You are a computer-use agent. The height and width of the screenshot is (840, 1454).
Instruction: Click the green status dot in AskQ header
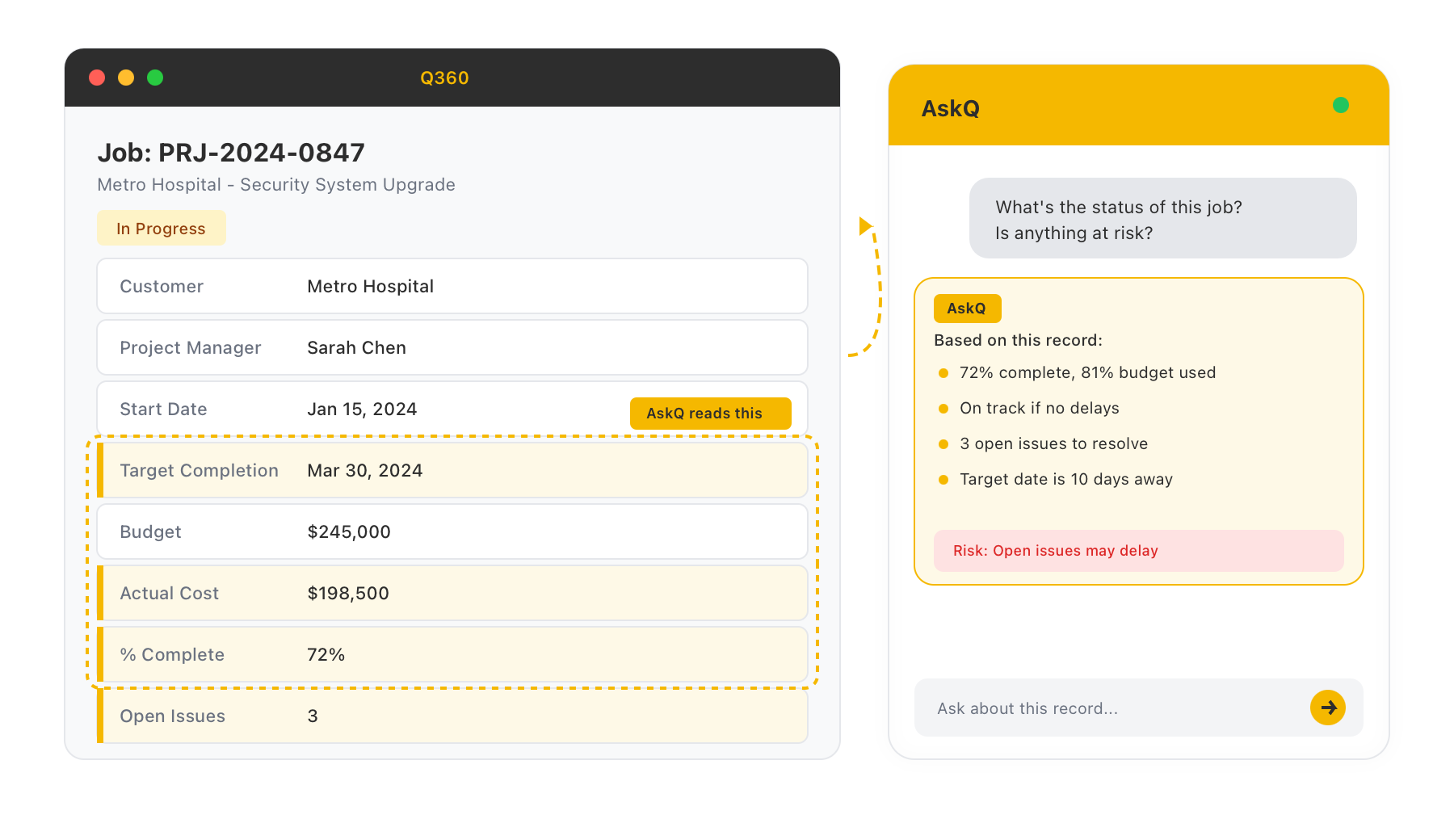pos(1340,105)
